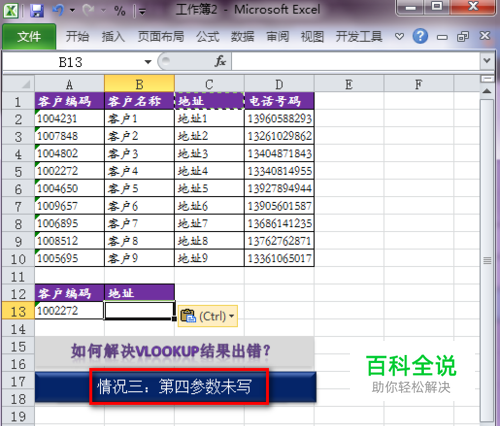
Task: Expand the formula bar
Action: pyautogui.click(x=487, y=61)
